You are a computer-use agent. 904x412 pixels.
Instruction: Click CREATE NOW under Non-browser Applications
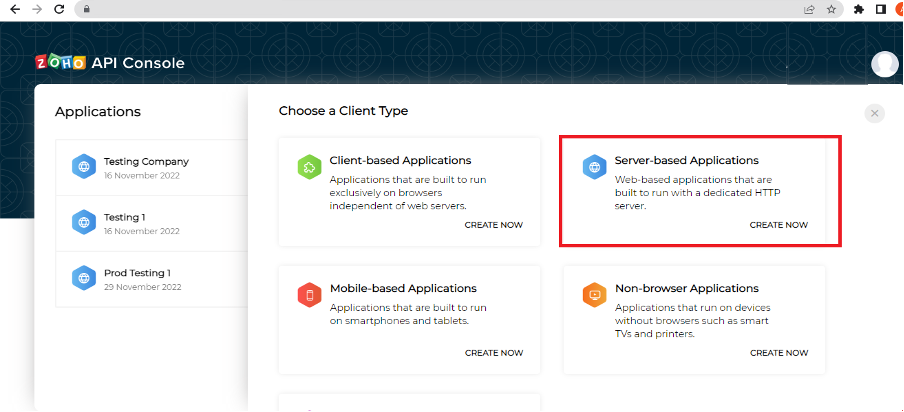[779, 353]
